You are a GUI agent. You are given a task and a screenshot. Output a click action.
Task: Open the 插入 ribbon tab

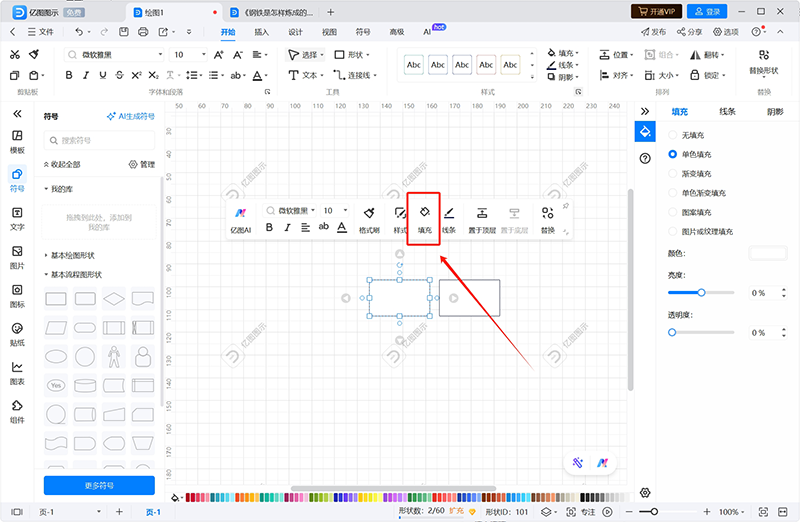tap(261, 32)
